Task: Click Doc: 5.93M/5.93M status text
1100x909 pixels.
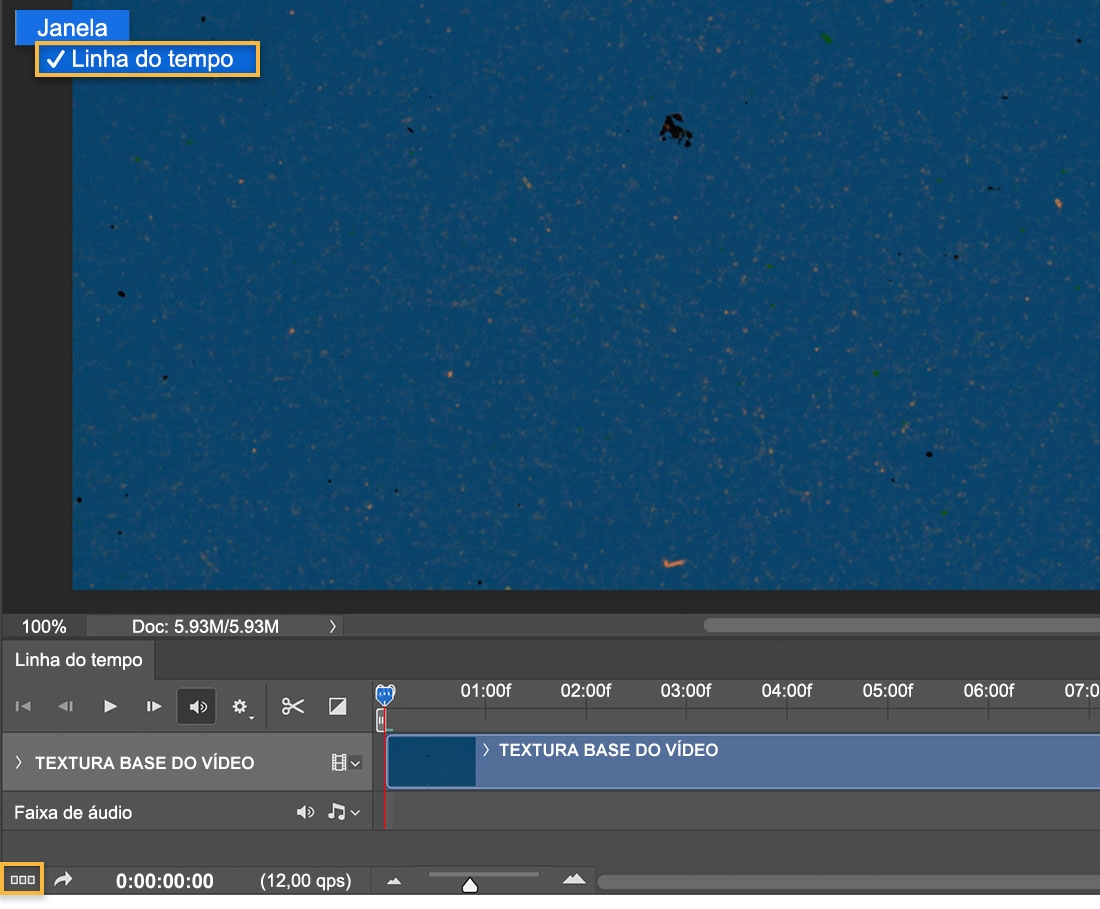Action: click(x=206, y=626)
